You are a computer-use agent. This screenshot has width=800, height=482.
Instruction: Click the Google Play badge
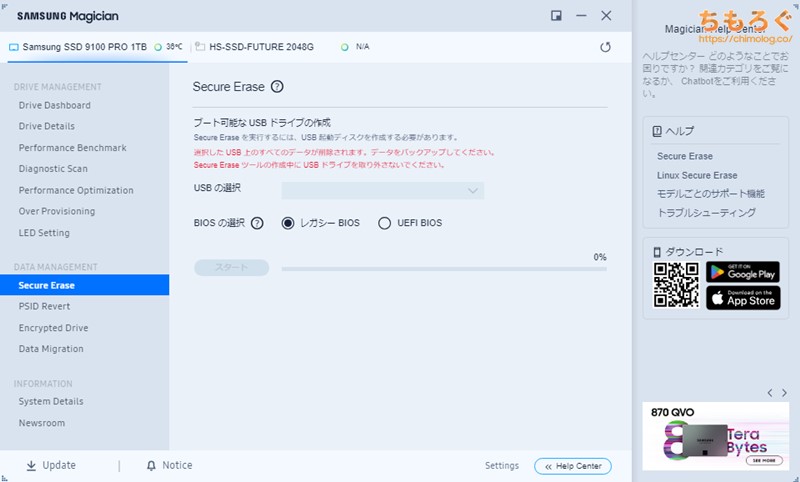pos(743,272)
